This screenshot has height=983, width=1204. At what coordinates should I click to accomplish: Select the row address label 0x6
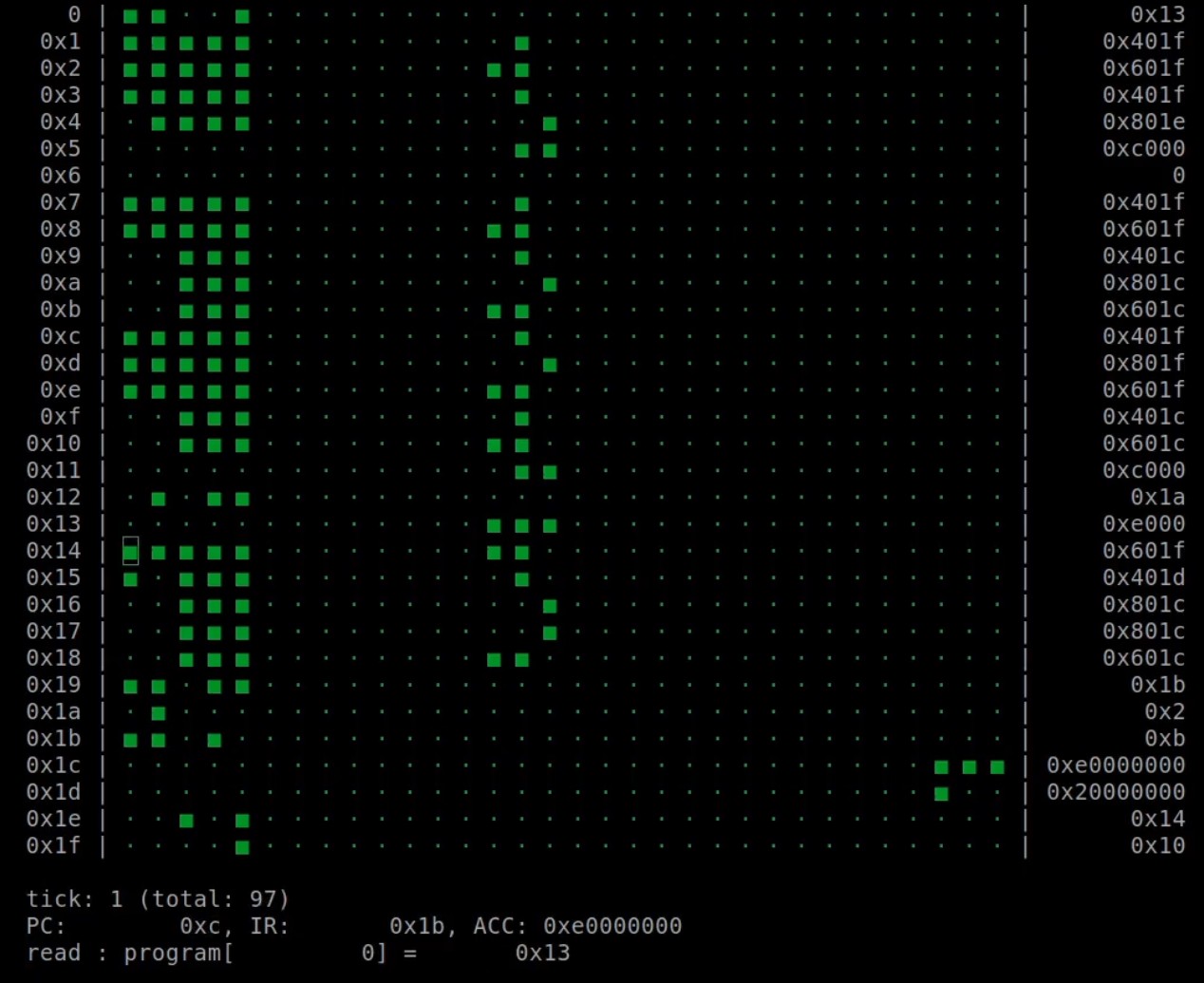click(61, 176)
